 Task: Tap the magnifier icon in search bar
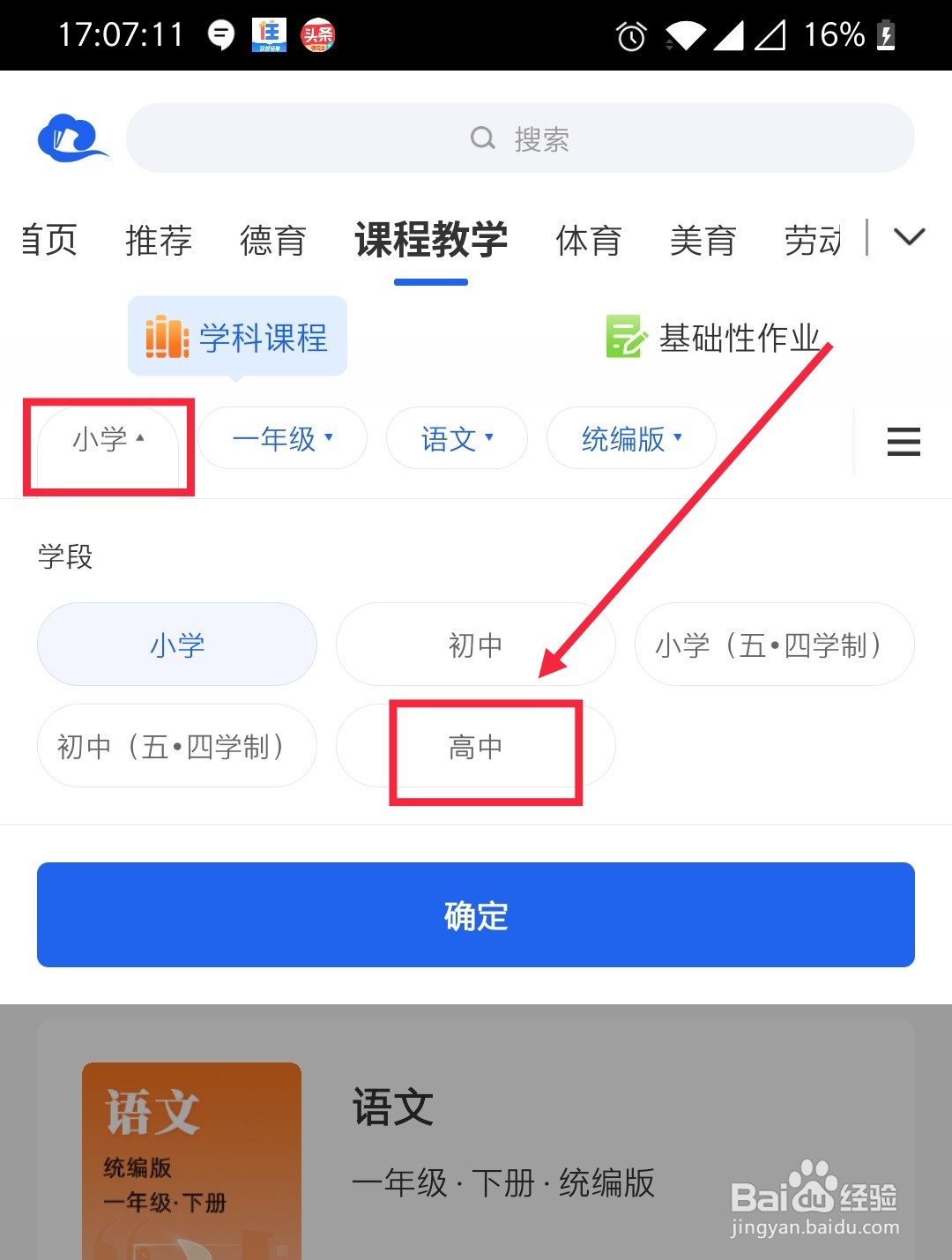[483, 138]
